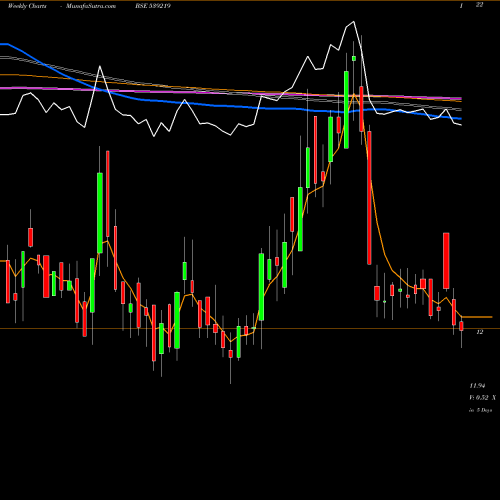Image resolution: width=500 pixels, height=500 pixels.
Task: Click the "in 5 Days" label
Action: 481,410
